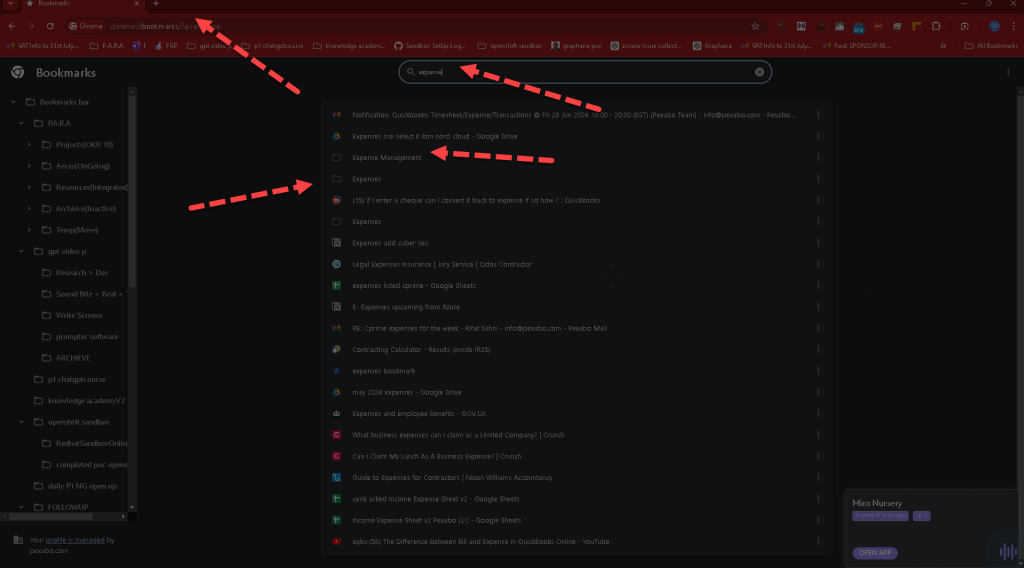Bookmark this page with the star icon
Screen dimensions: 1024x568
pyautogui.click(x=755, y=26)
